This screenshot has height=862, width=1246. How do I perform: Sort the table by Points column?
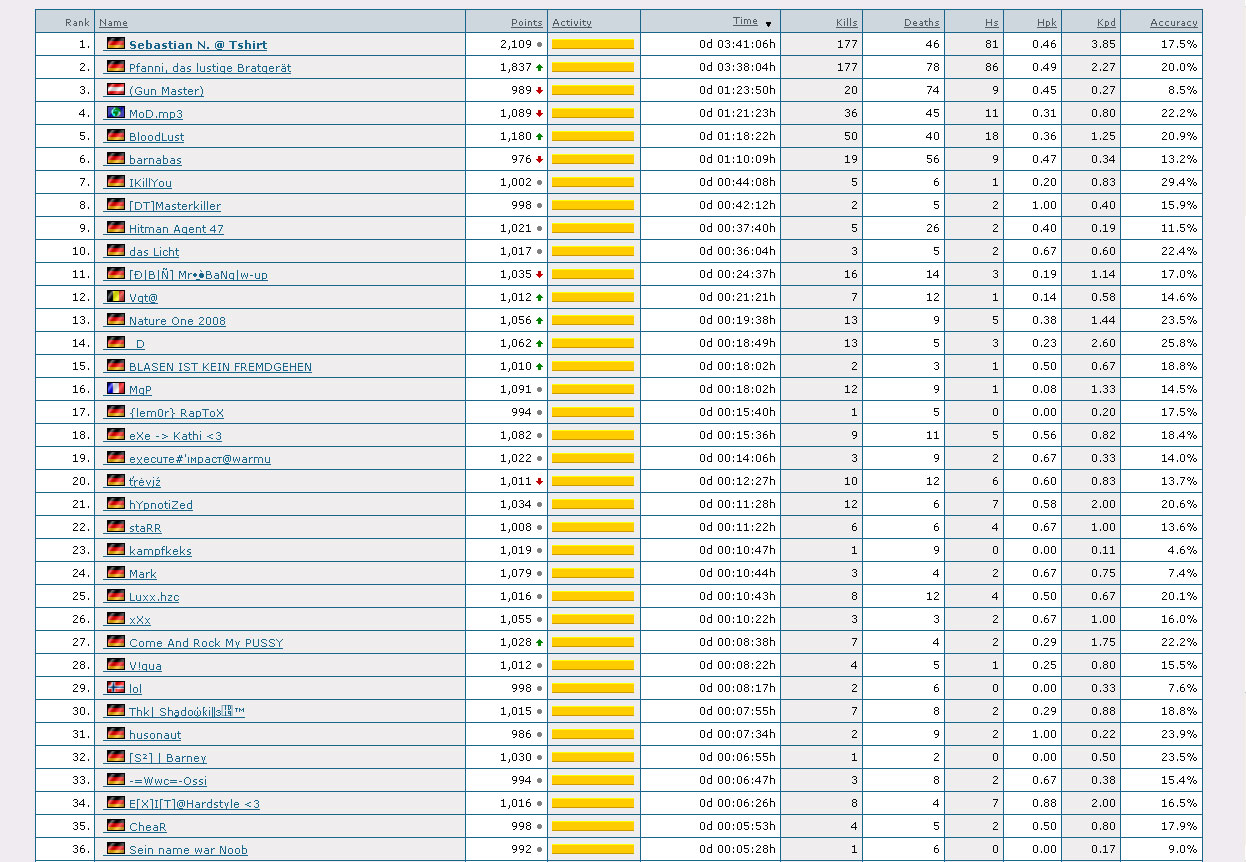(526, 22)
